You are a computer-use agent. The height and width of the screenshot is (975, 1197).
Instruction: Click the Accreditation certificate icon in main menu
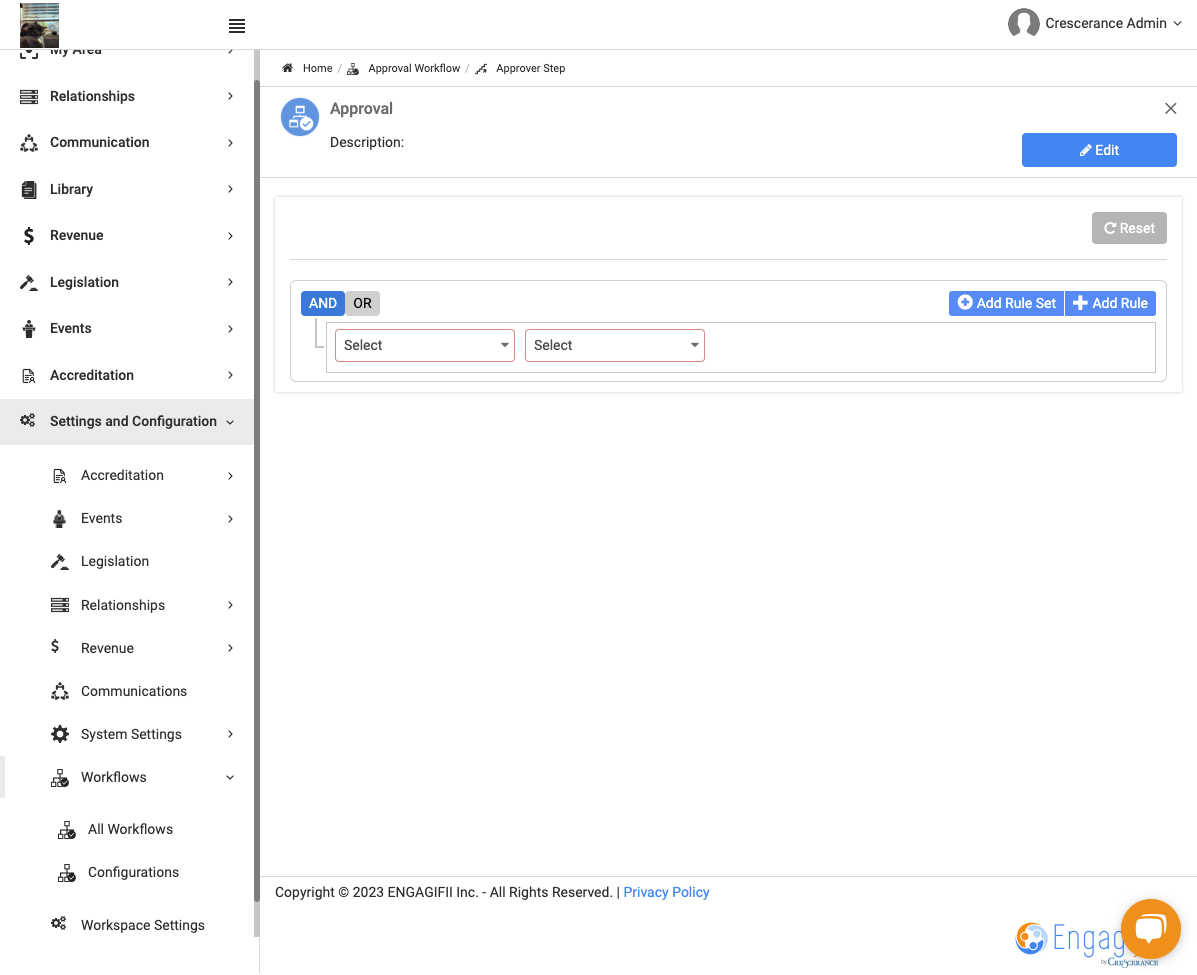point(29,376)
